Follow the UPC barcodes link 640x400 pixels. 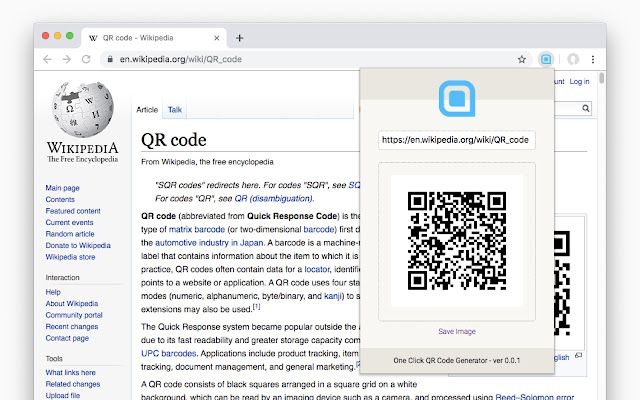[x=169, y=353]
